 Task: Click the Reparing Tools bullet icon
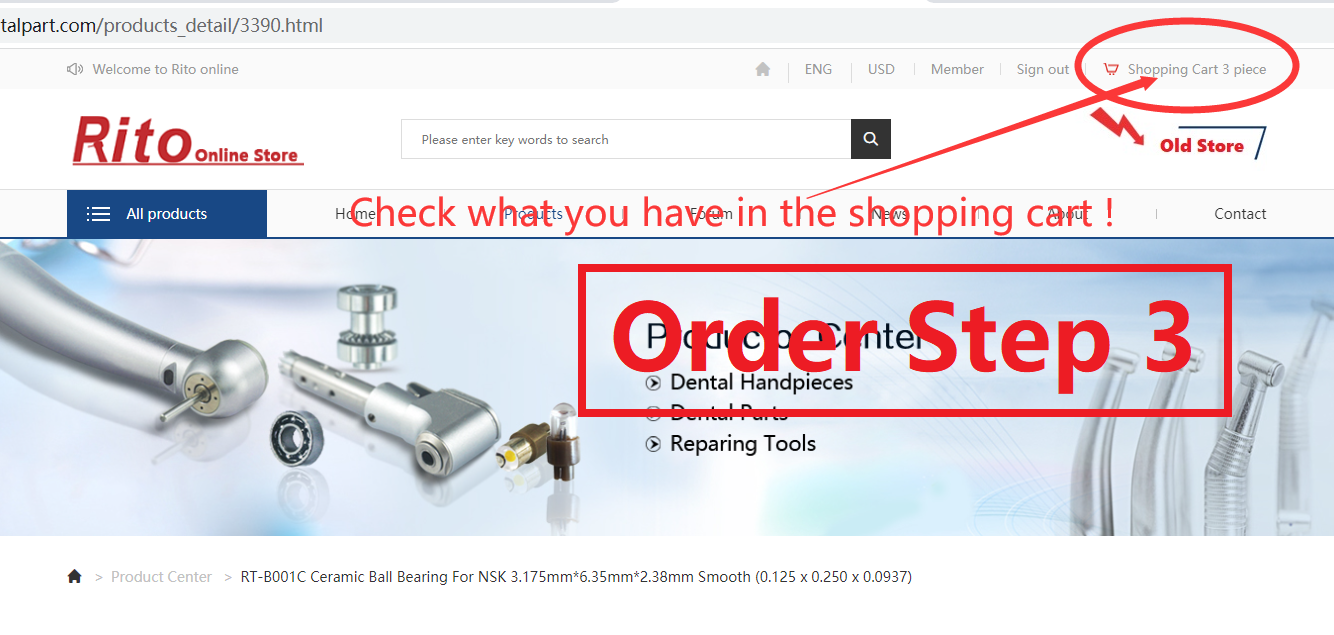click(653, 444)
